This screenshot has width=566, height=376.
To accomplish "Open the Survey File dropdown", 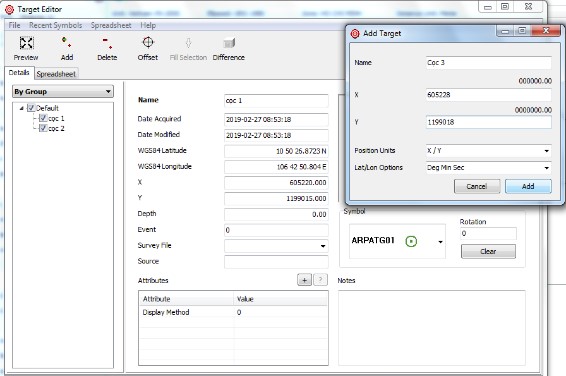I will (x=276, y=246).
